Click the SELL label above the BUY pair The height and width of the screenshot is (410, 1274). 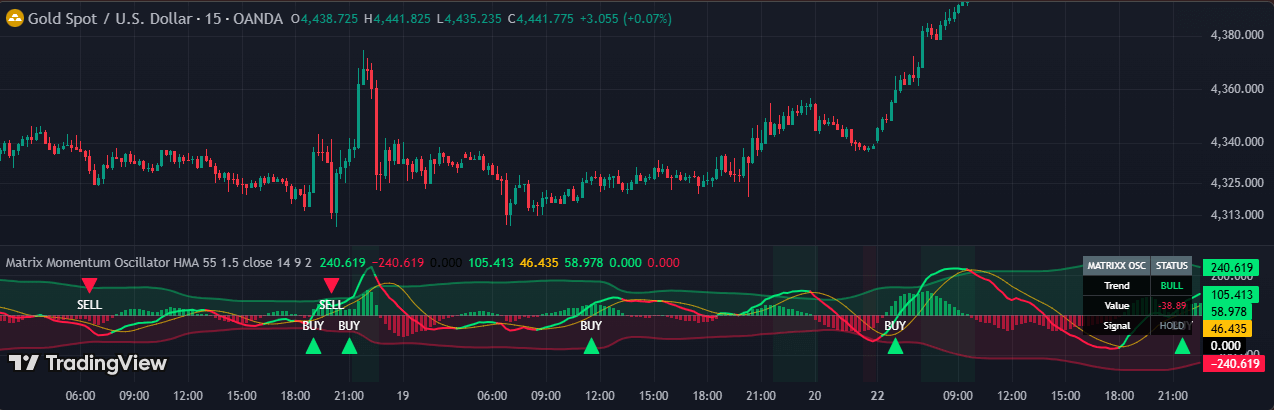[x=331, y=304]
